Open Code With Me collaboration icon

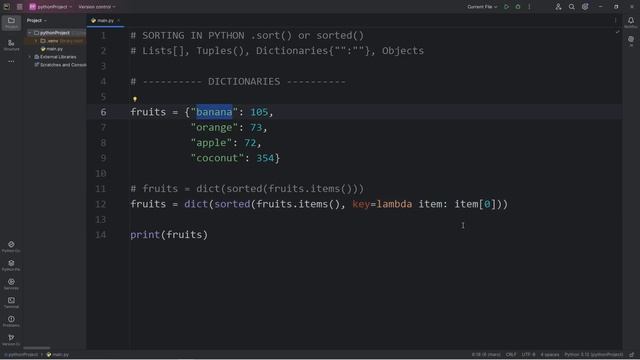click(558, 7)
